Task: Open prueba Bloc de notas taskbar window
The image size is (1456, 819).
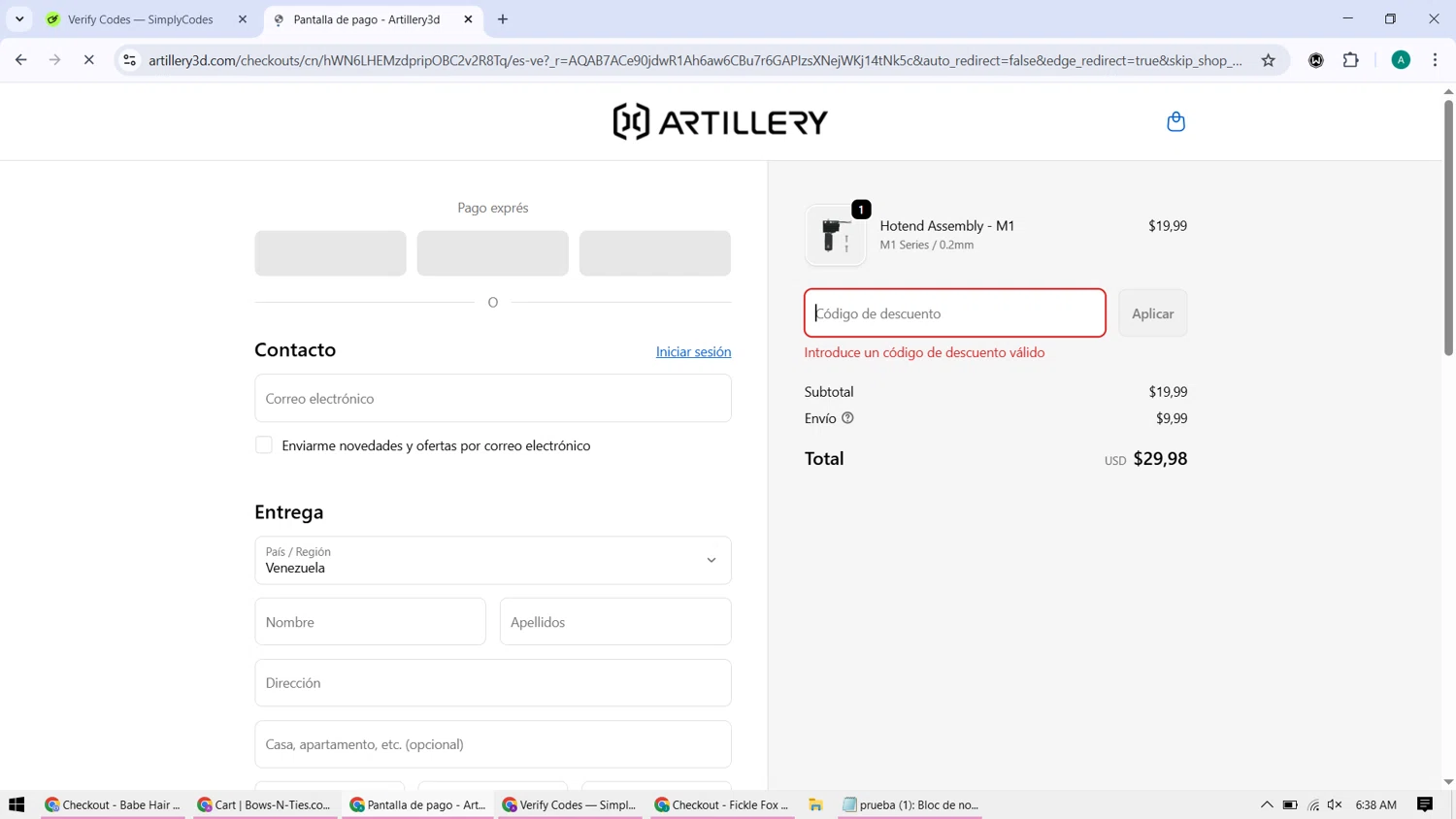Action: (x=910, y=804)
